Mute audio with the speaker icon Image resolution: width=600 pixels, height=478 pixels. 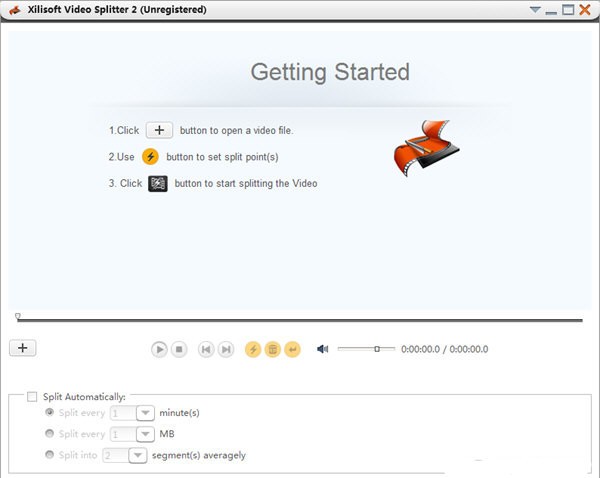(322, 349)
